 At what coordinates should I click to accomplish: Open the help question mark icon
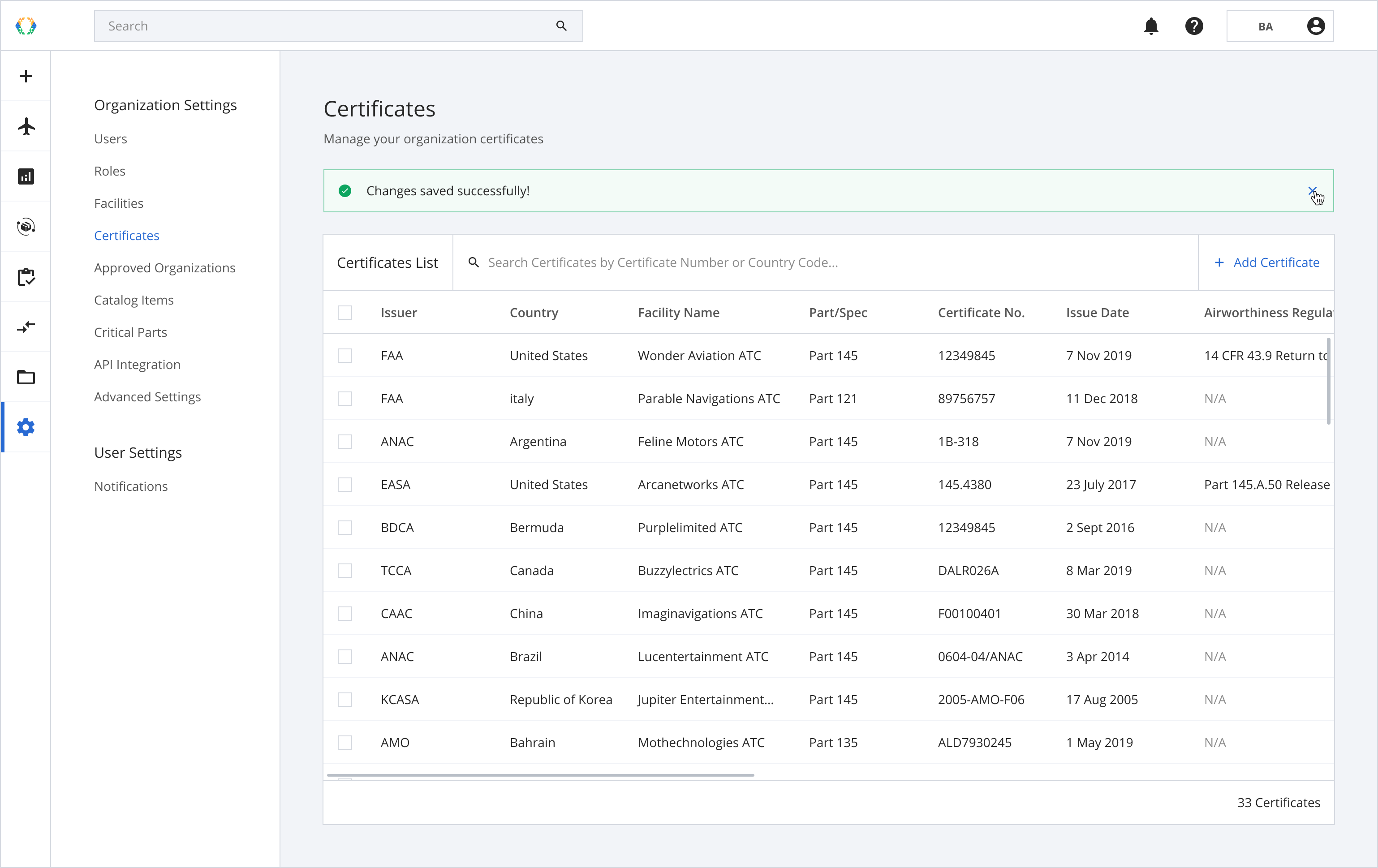tap(1194, 26)
